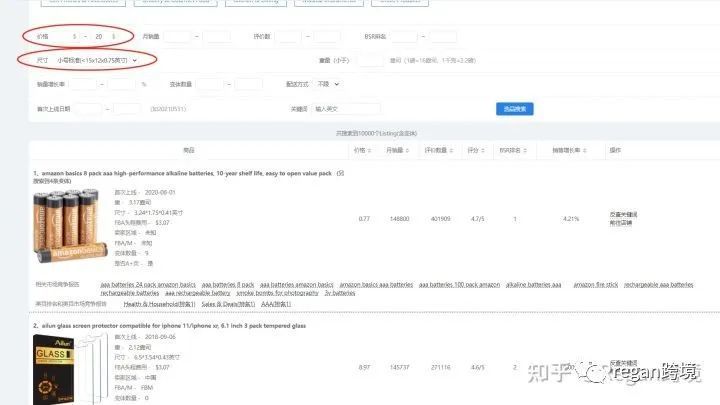The height and width of the screenshot is (405, 720).
Task: Open the AAA category rank link
Action: (x=276, y=304)
